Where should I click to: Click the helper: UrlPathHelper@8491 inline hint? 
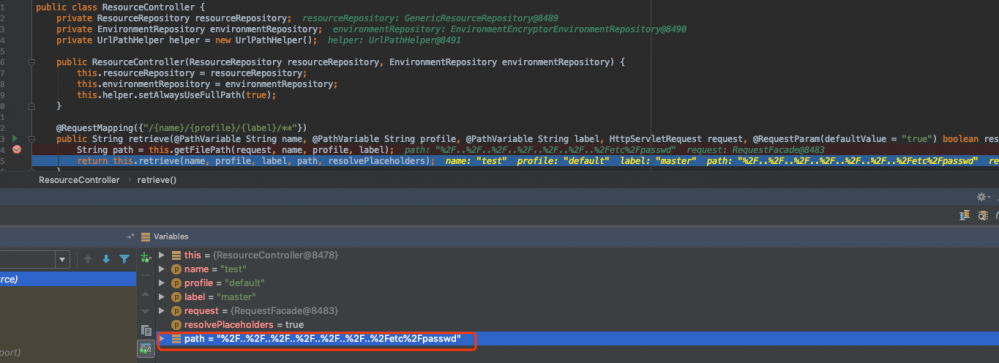pos(394,41)
